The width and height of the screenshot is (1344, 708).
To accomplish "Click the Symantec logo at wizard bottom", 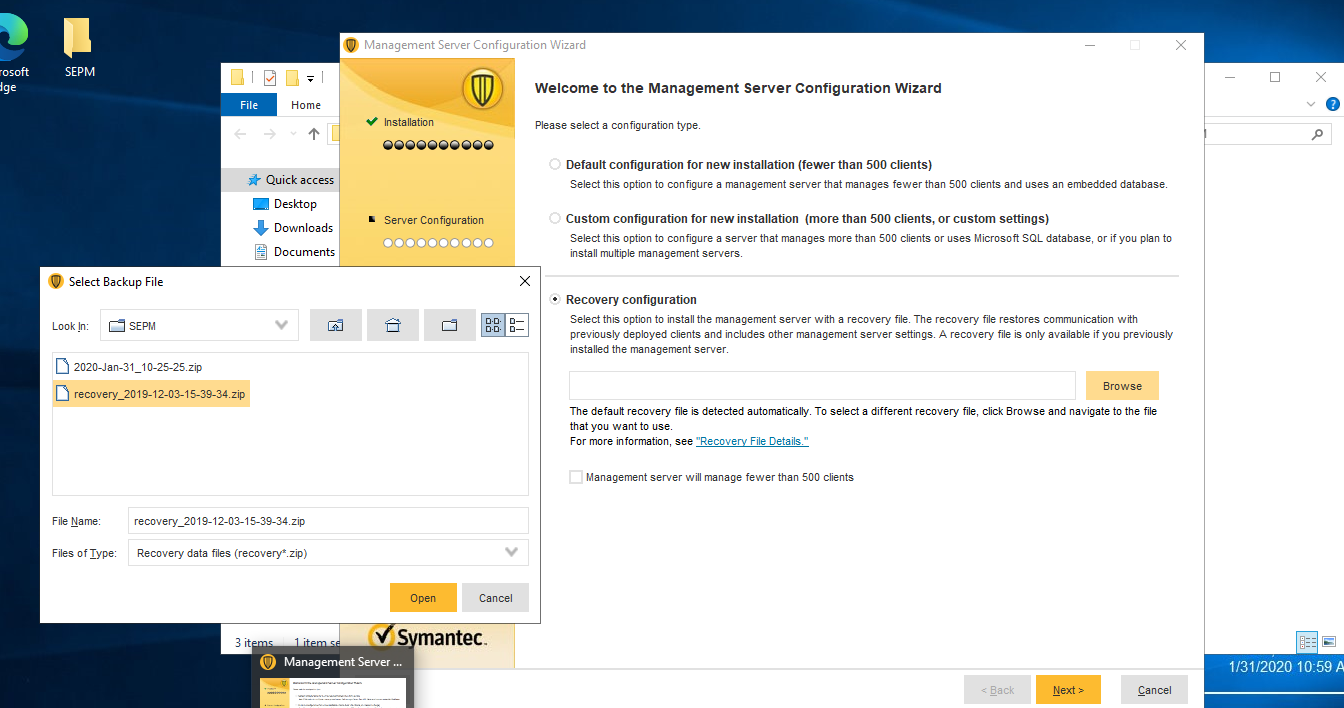I will 428,636.
